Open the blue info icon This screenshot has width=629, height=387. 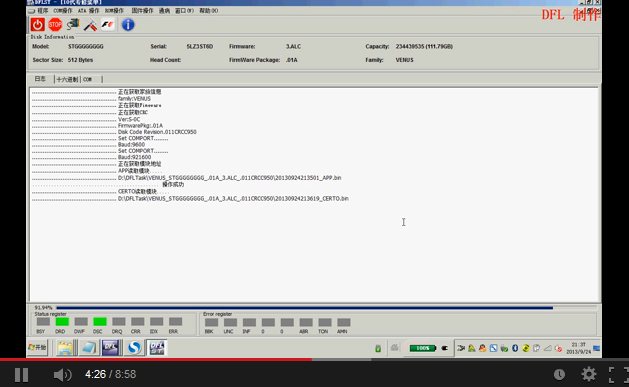coord(128,25)
